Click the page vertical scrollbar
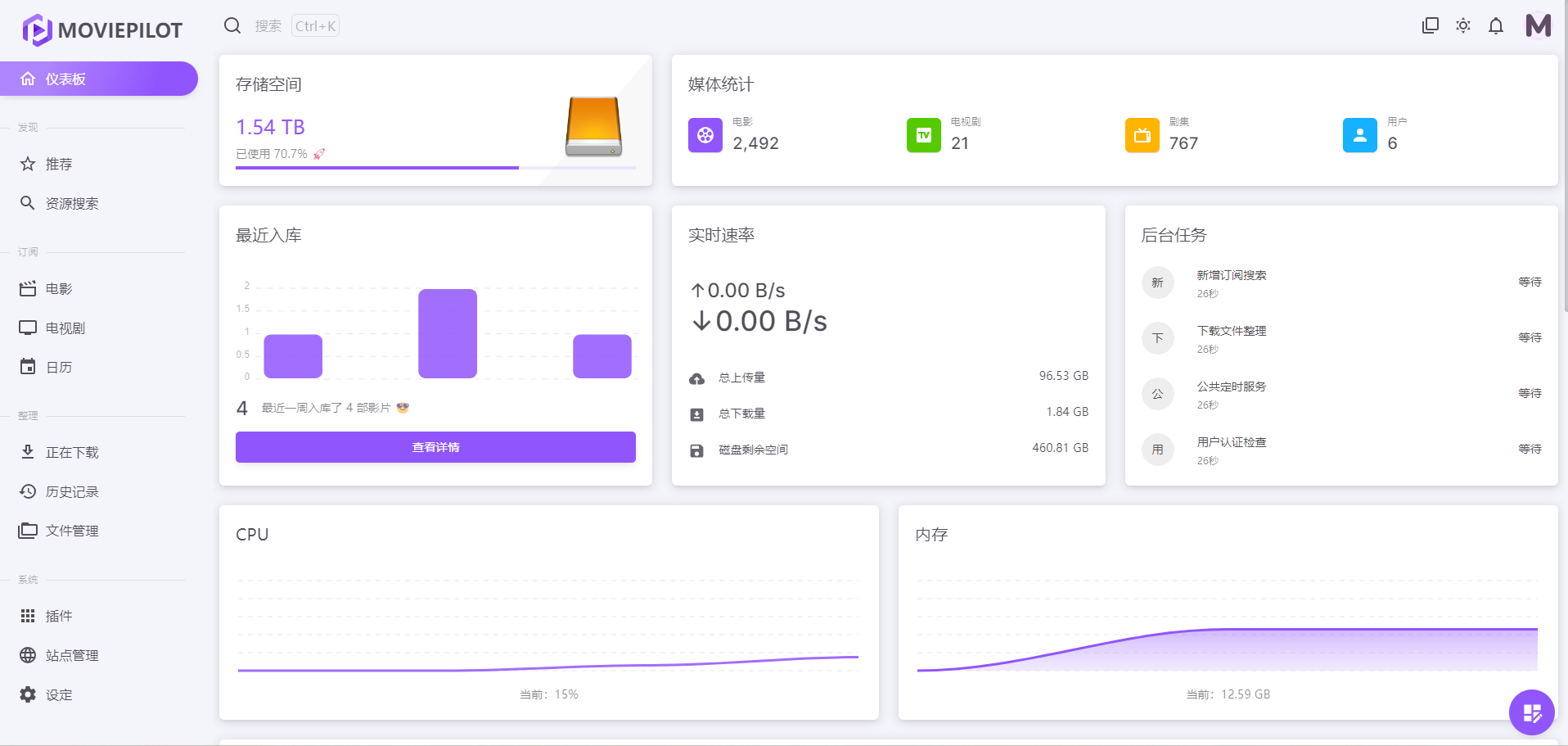The width and height of the screenshot is (1568, 746). 1565,156
